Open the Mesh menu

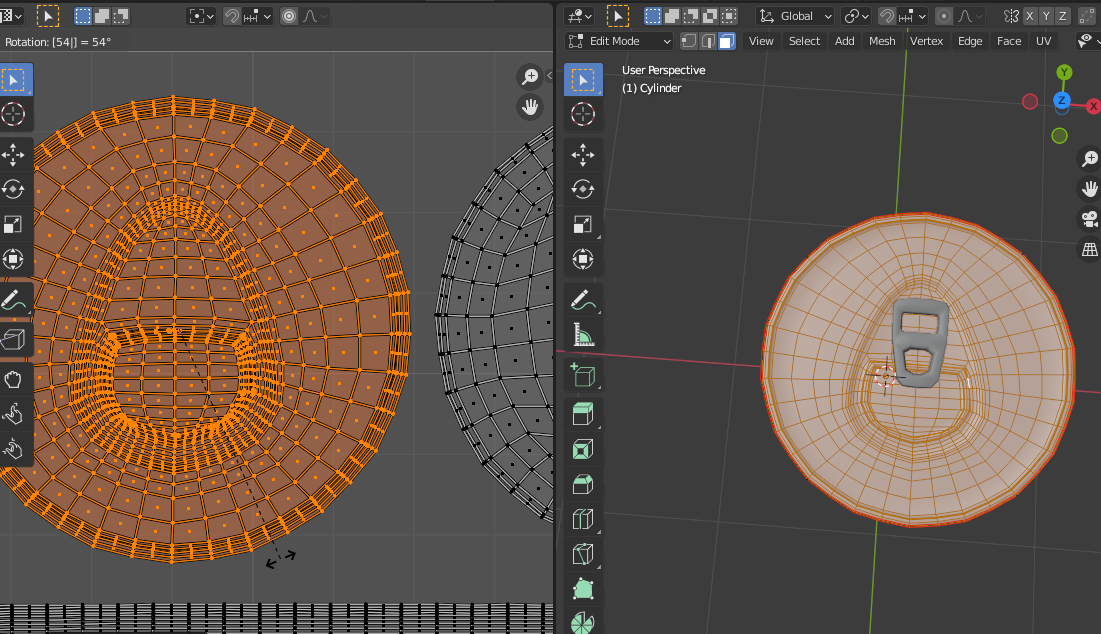[882, 41]
